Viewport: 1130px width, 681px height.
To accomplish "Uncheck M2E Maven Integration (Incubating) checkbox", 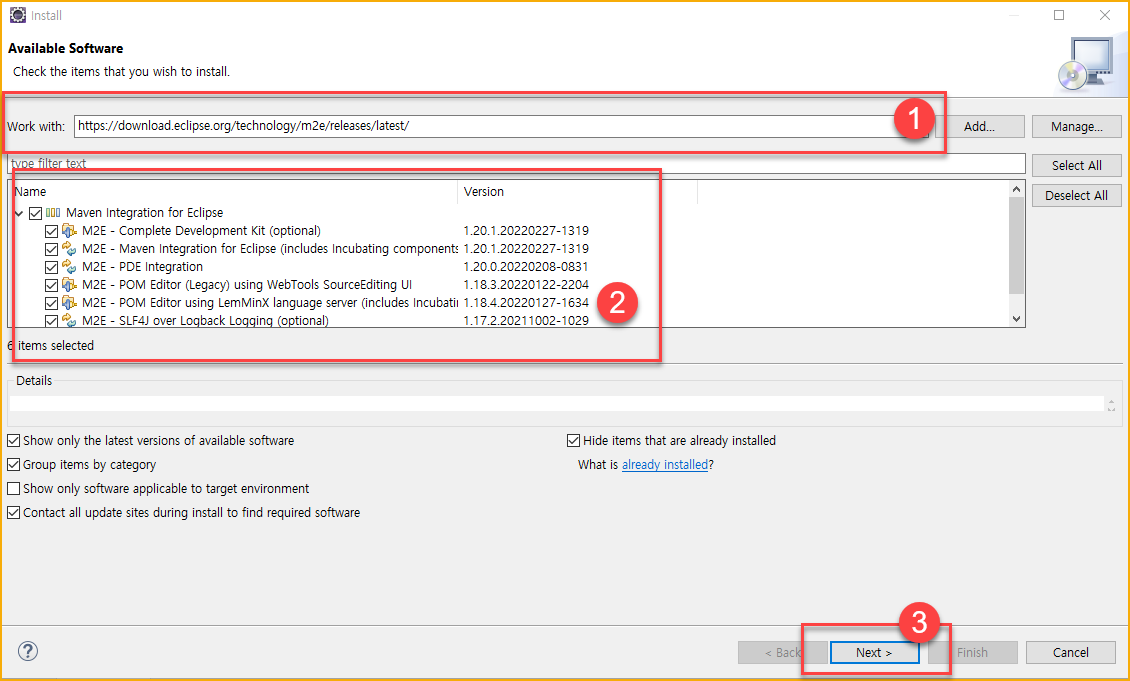I will 51,249.
